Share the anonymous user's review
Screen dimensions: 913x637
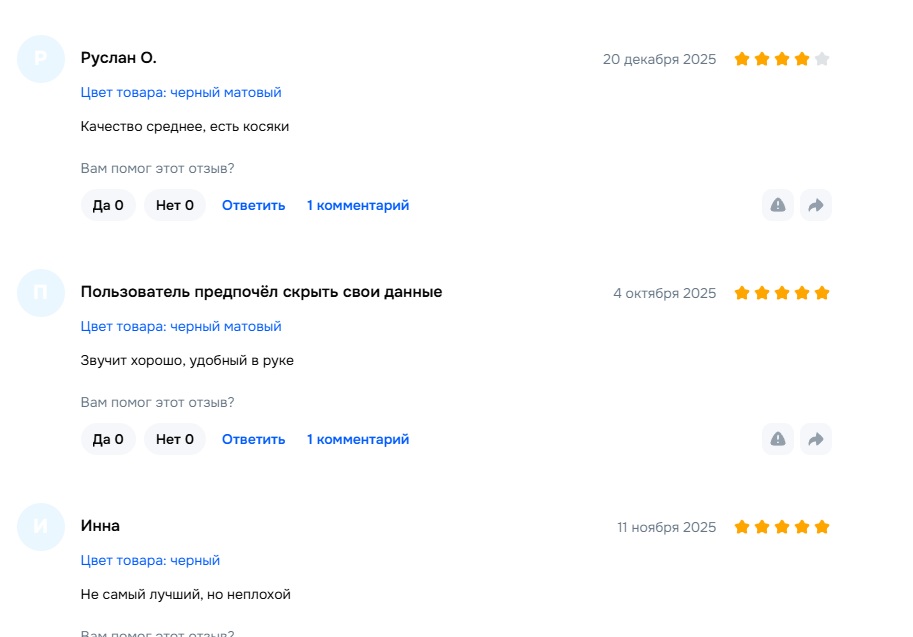[815, 439]
